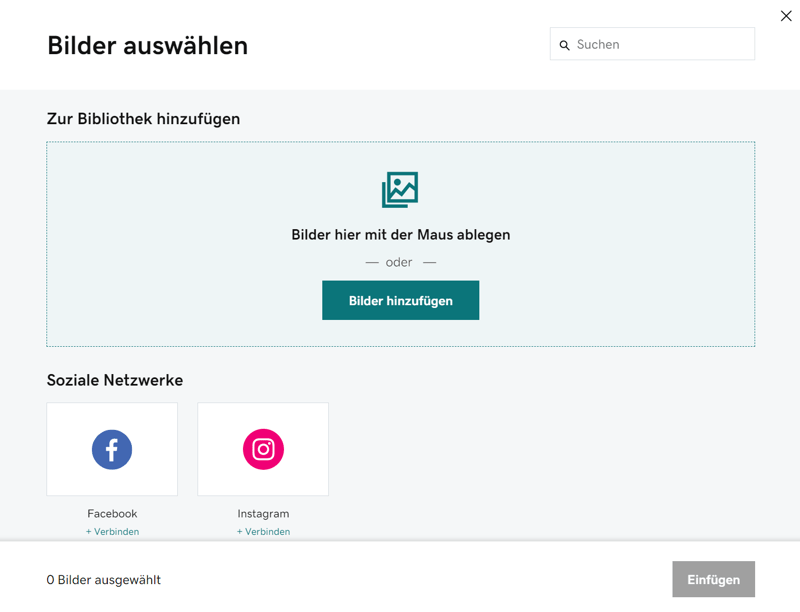
Task: Click the 'oder' separator text
Action: tap(399, 262)
